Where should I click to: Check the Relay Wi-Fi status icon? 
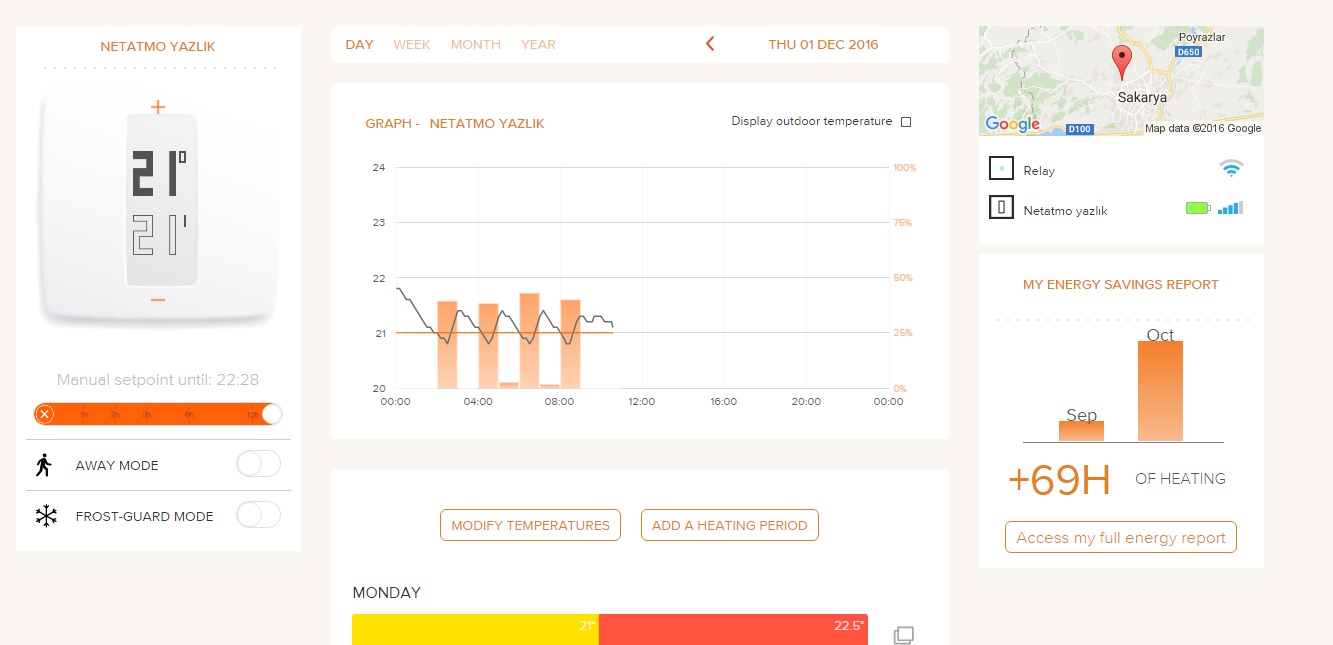click(x=1231, y=168)
